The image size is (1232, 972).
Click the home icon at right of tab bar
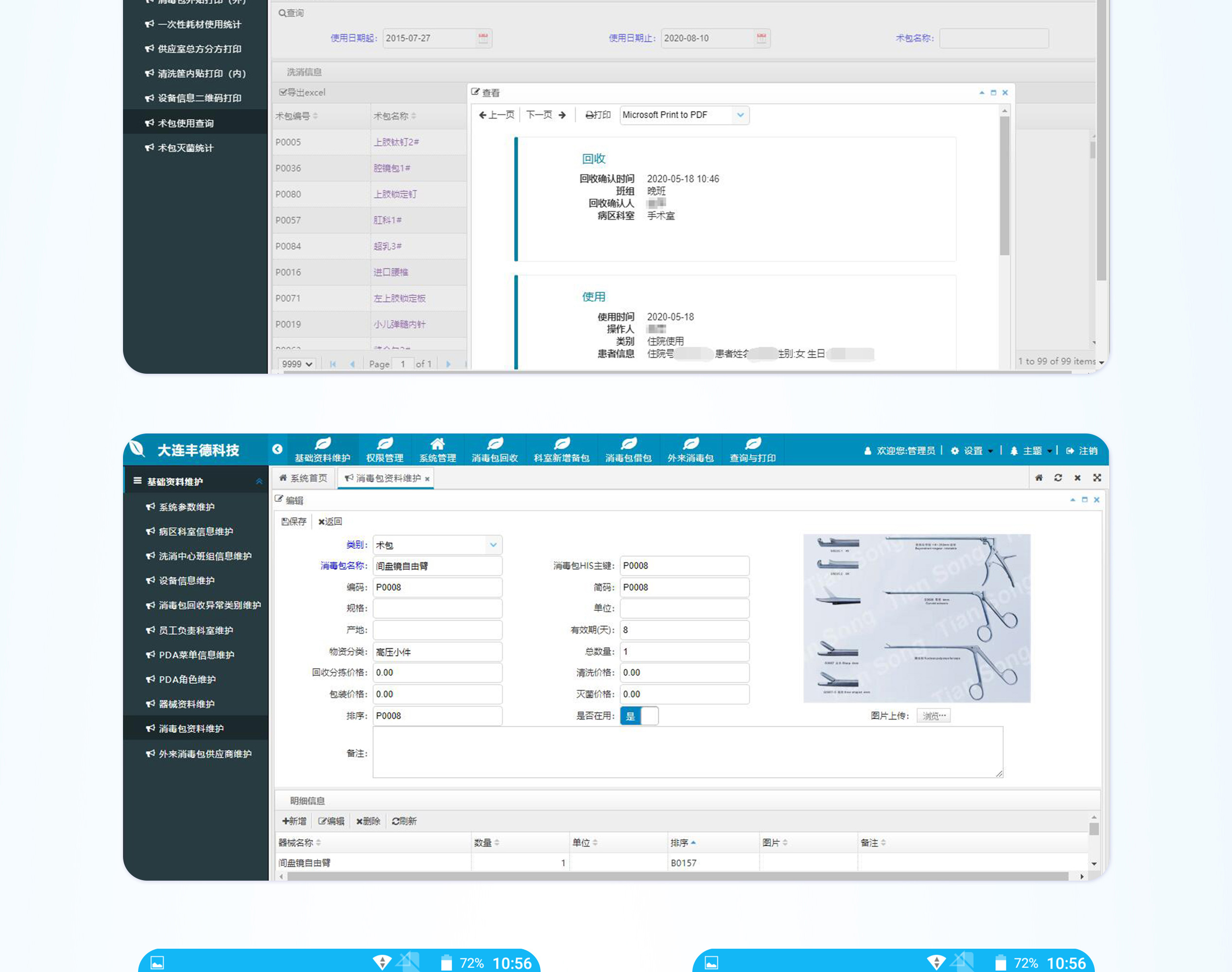1038,478
